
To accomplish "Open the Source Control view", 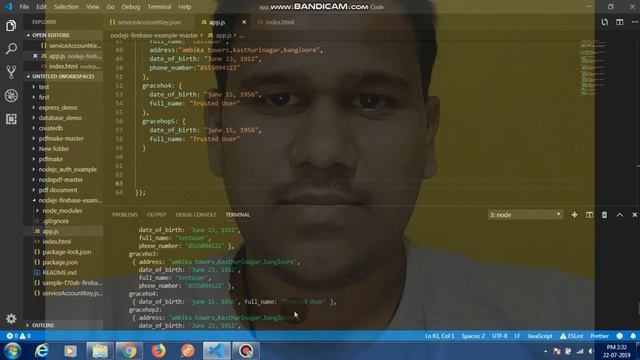I will (11, 72).
